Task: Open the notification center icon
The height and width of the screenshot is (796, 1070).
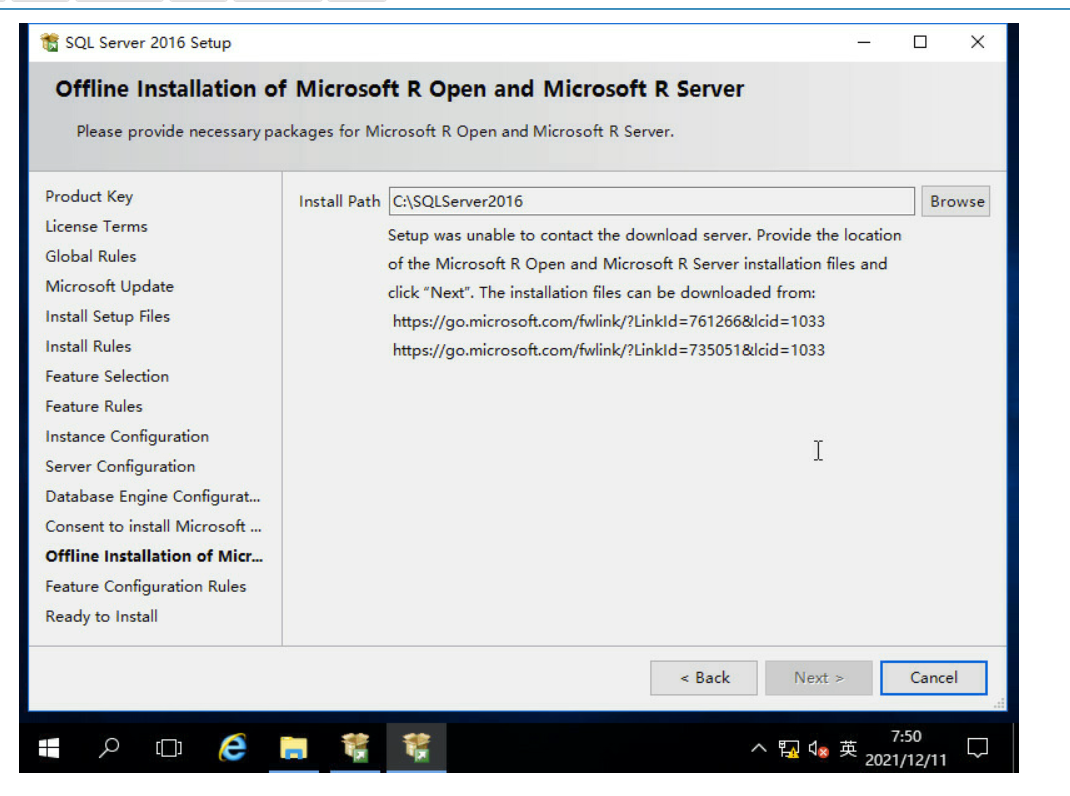Action: point(978,748)
